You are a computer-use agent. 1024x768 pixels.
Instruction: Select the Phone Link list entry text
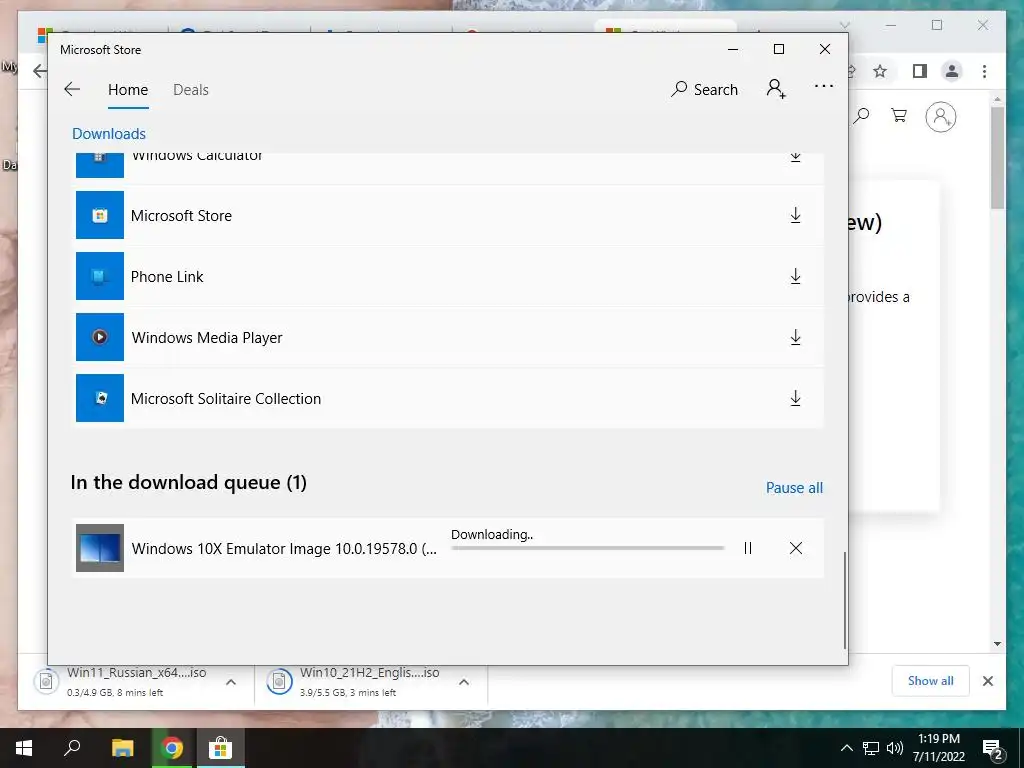(167, 277)
